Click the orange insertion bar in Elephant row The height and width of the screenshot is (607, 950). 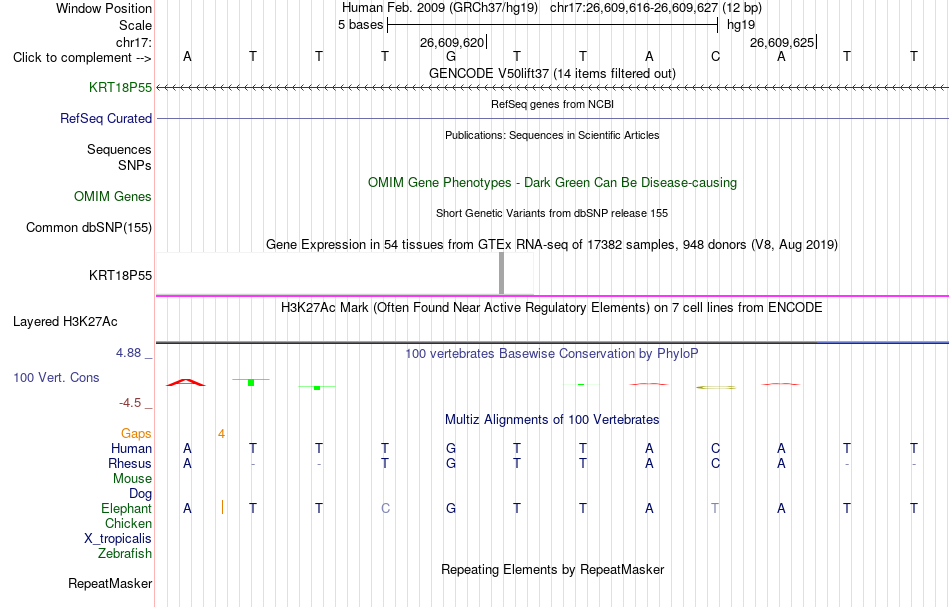click(x=222, y=507)
